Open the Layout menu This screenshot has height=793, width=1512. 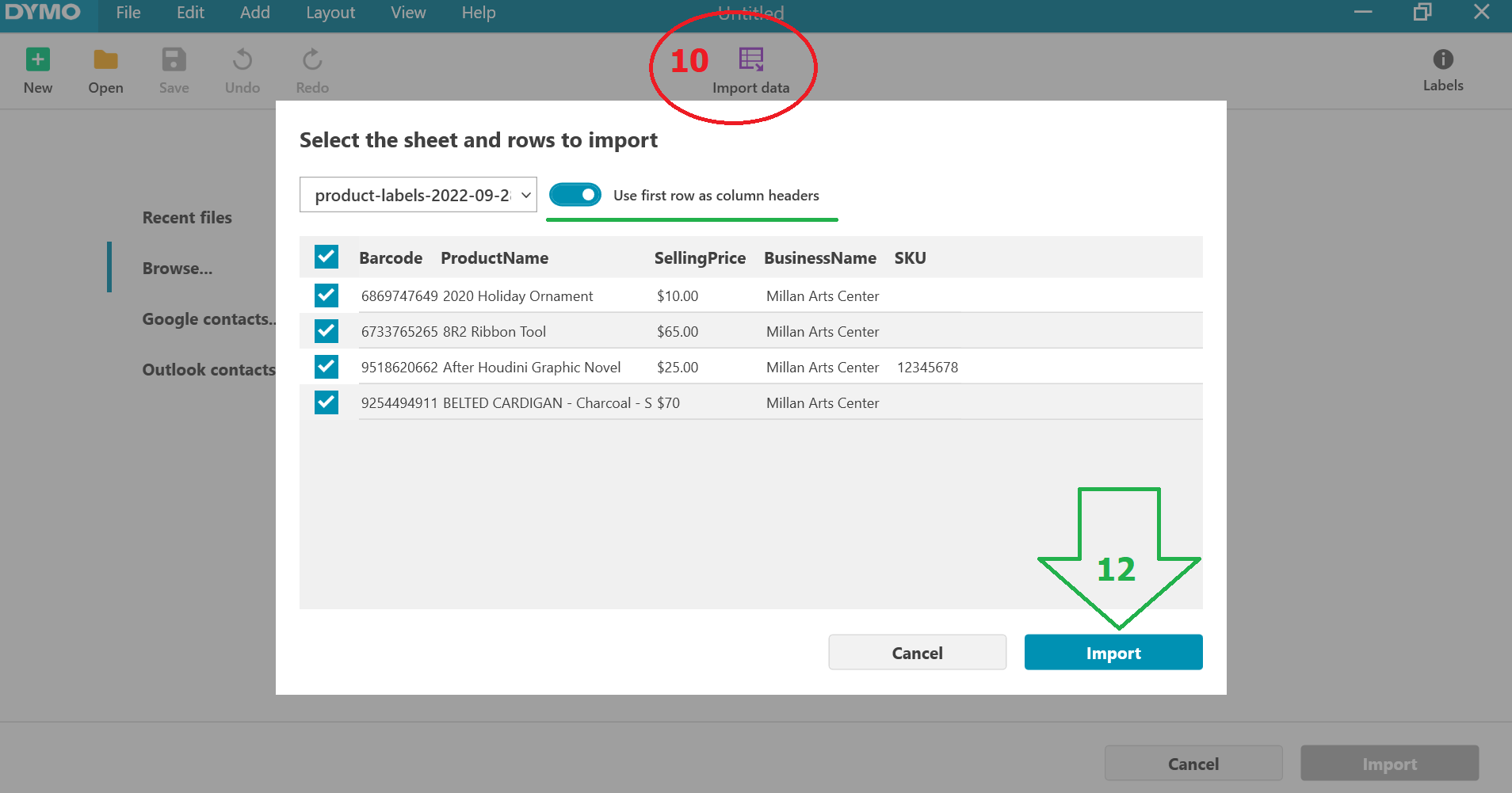tap(330, 13)
